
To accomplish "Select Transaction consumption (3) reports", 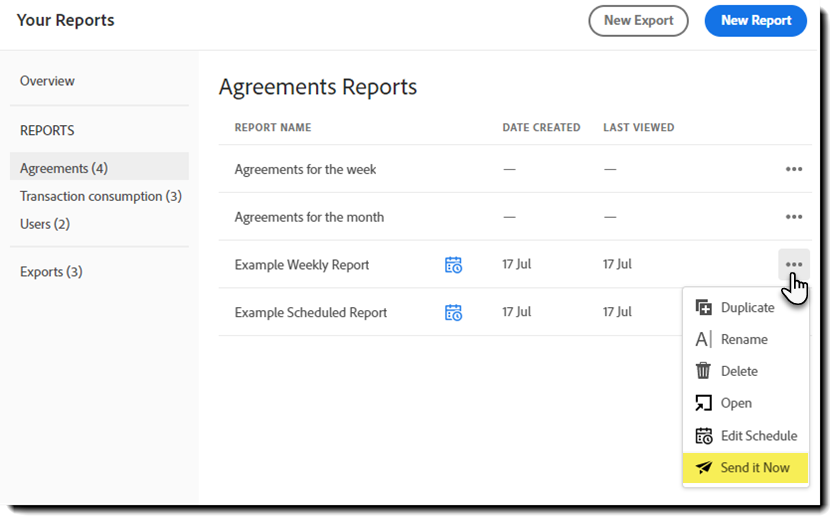I will click(101, 196).
